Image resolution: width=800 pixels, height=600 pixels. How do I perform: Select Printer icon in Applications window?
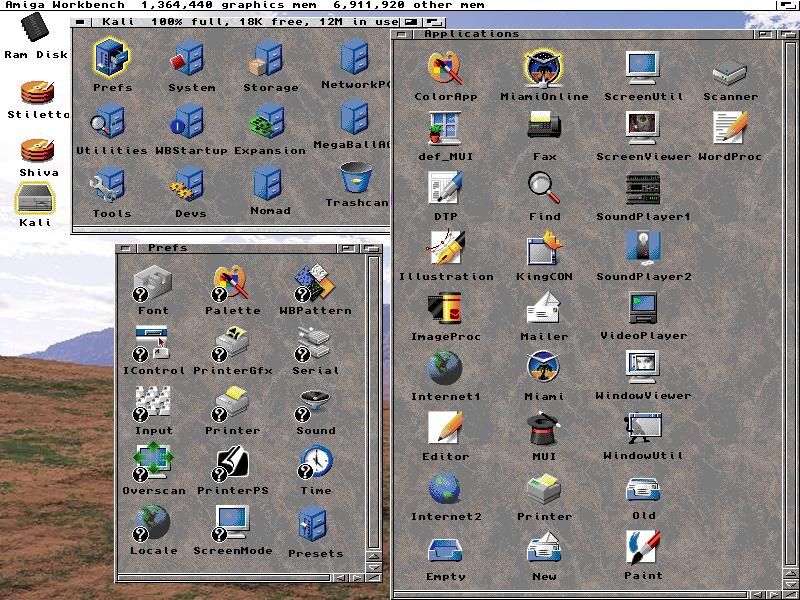[544, 489]
